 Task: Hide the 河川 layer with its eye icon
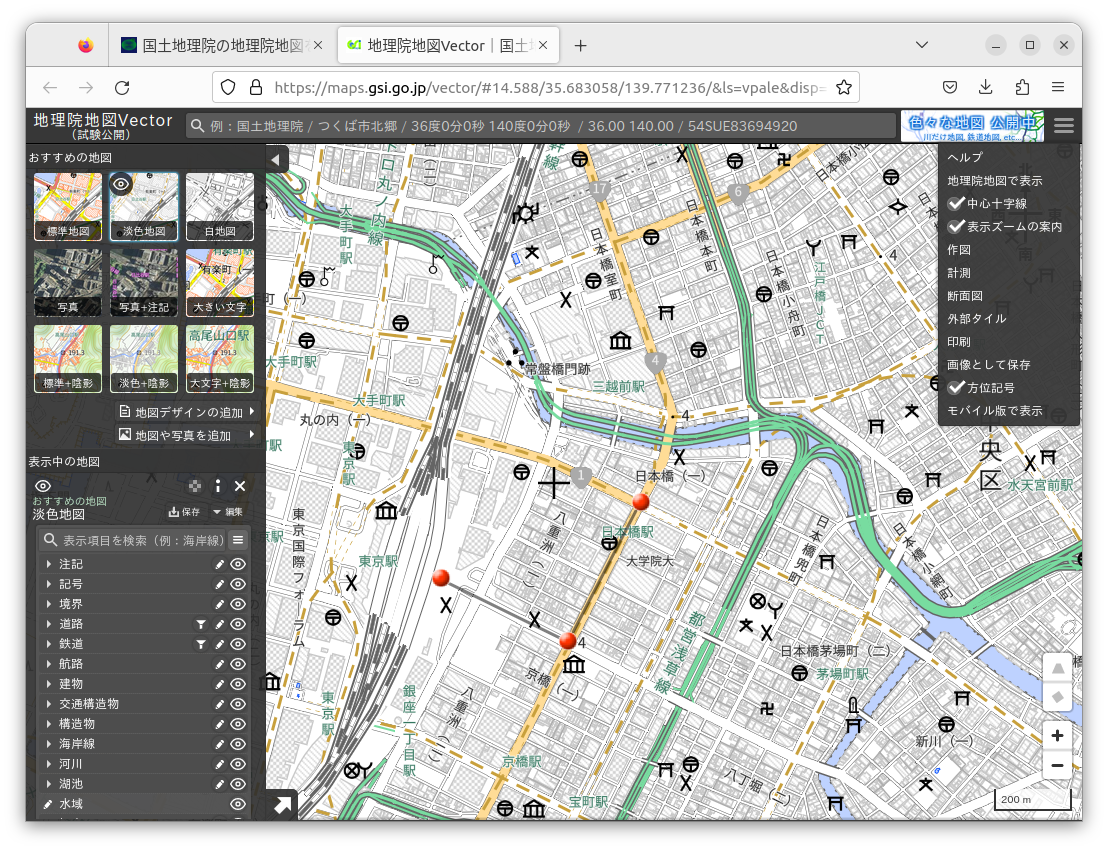[x=238, y=764]
